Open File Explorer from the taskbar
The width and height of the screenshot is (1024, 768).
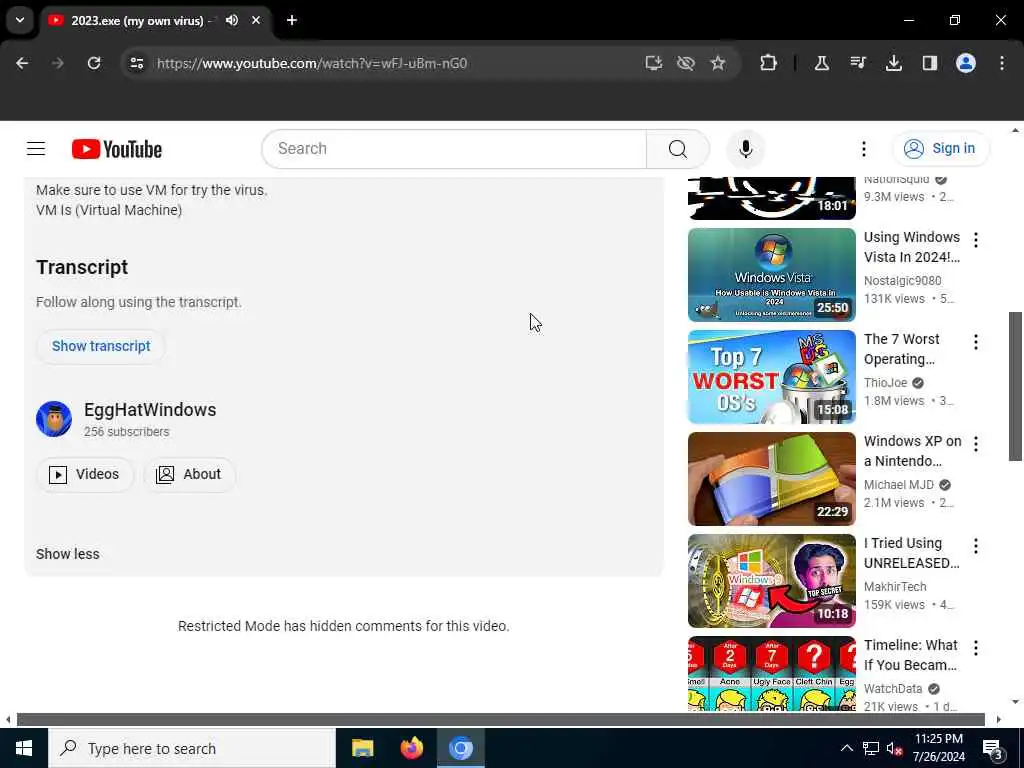[362, 748]
